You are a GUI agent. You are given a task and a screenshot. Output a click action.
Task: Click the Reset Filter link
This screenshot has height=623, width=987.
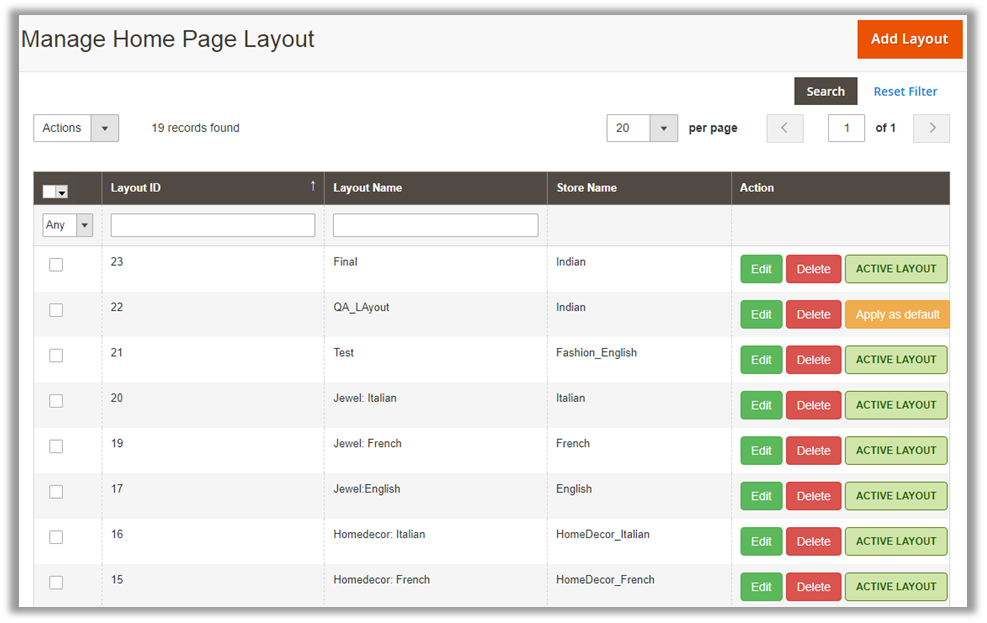[905, 91]
